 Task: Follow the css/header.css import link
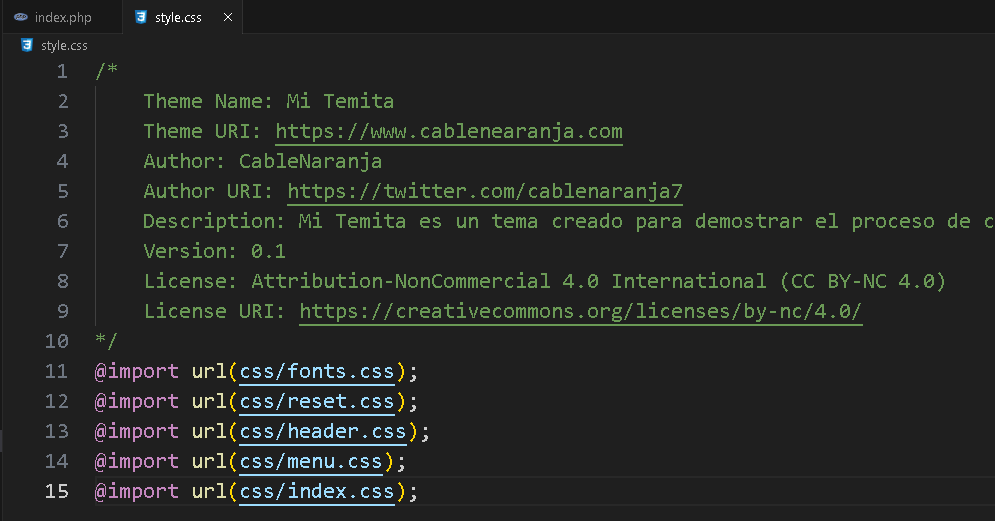coord(323,432)
